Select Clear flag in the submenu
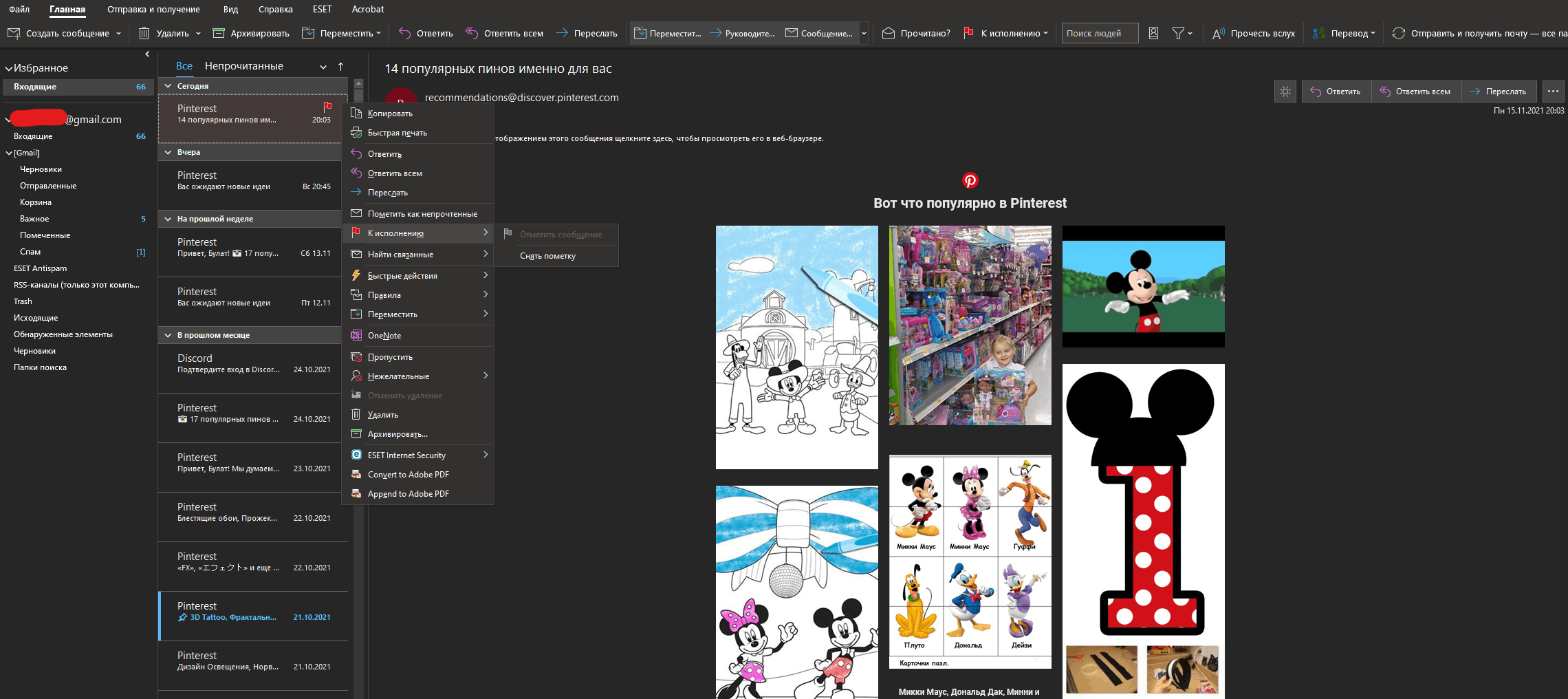Viewport: 1568px width, 699px height. click(x=556, y=256)
